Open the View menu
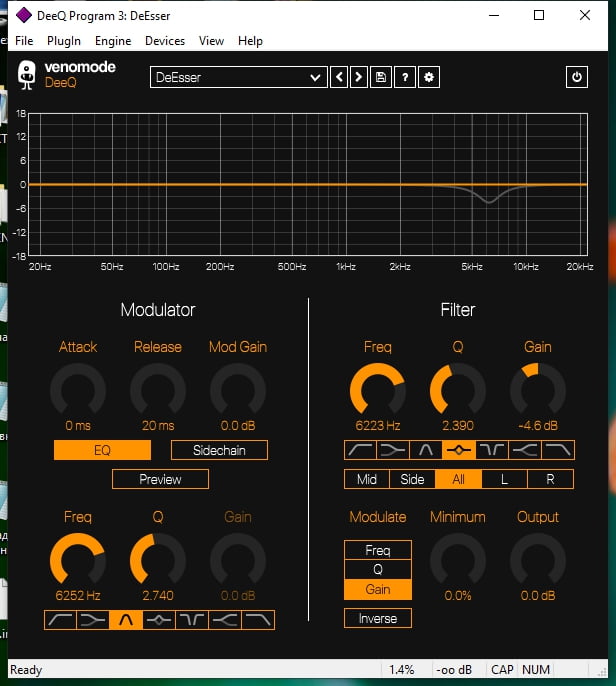616x686 pixels. [x=211, y=41]
